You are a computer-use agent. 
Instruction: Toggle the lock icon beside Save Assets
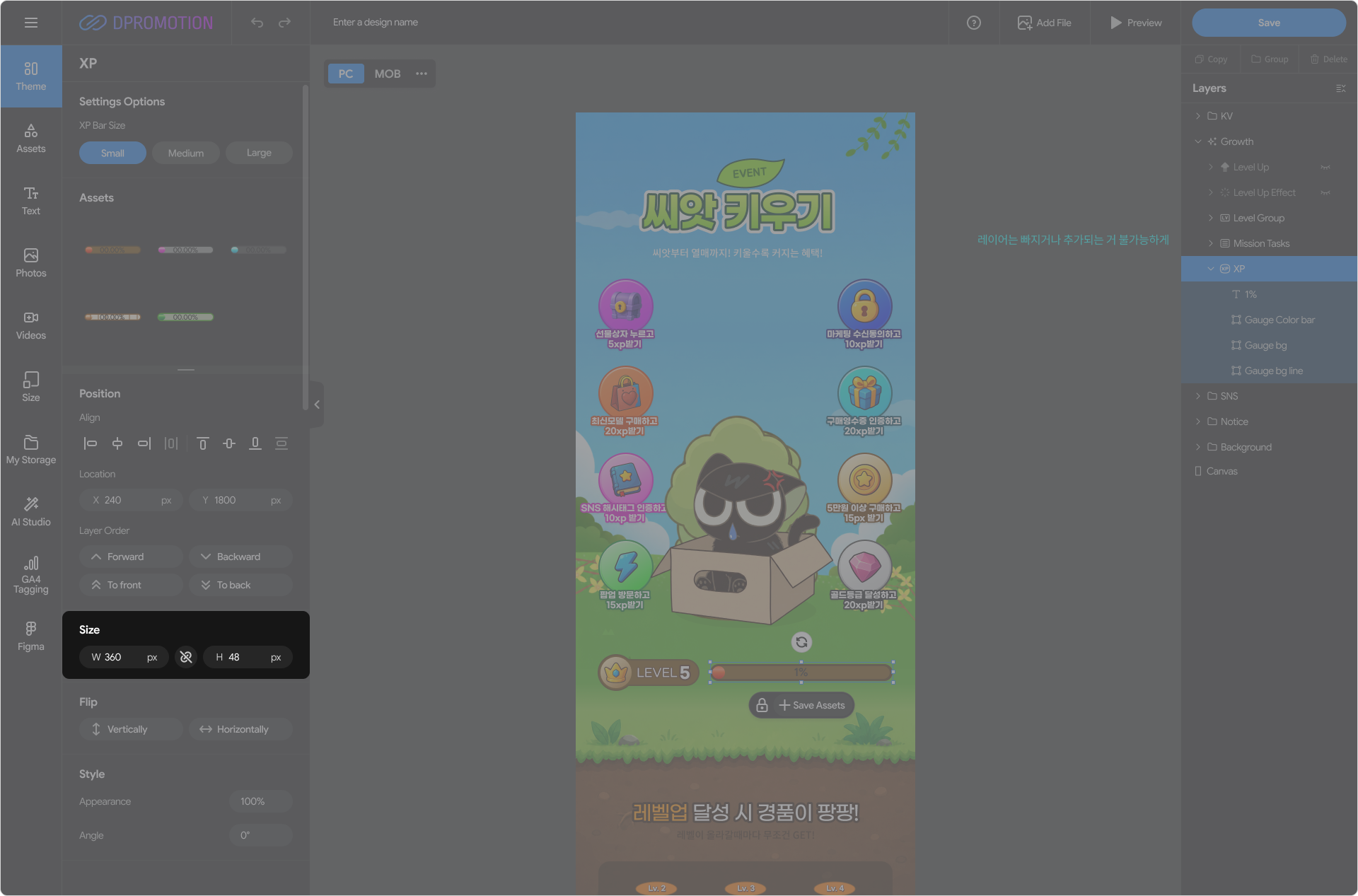point(762,705)
